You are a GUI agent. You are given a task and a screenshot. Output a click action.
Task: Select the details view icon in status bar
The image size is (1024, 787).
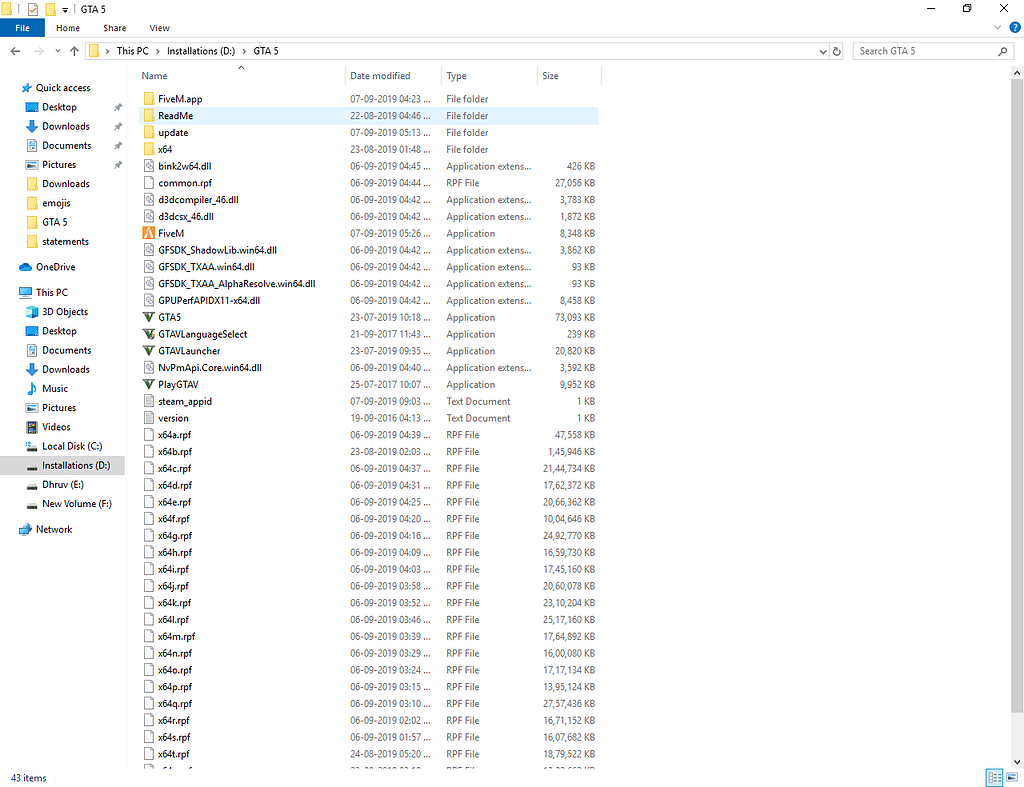pos(994,778)
